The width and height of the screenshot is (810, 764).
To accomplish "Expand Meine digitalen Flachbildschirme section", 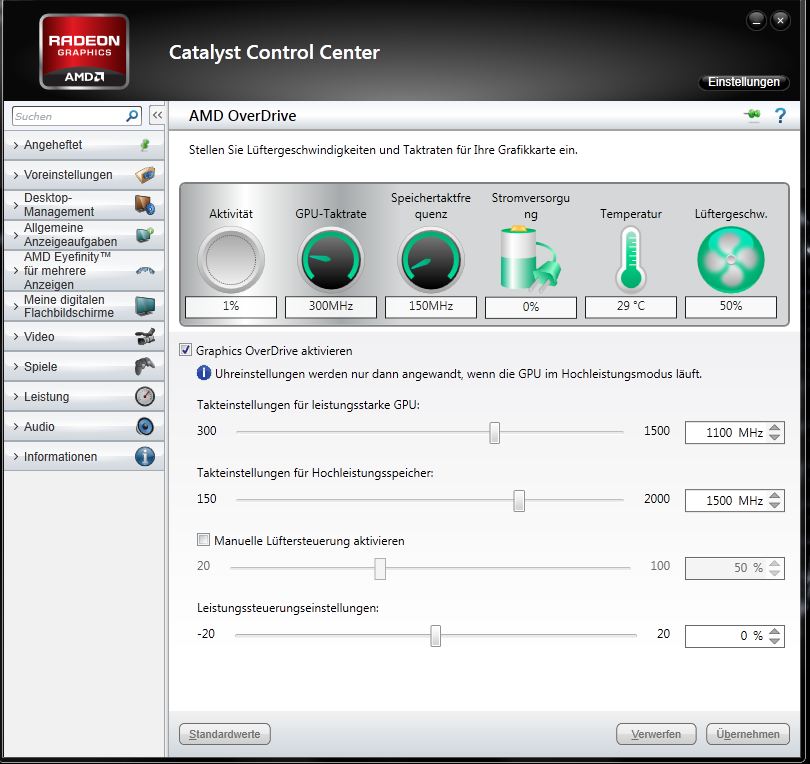I will click(16, 306).
